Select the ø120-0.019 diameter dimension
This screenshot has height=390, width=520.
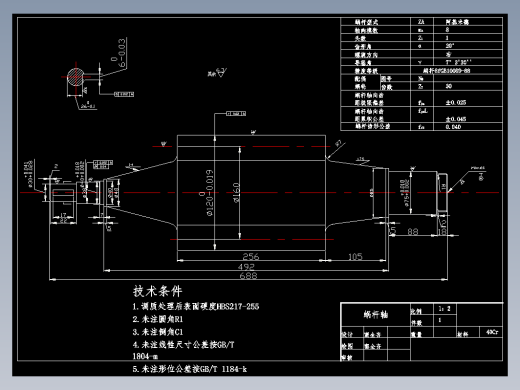click(206, 193)
